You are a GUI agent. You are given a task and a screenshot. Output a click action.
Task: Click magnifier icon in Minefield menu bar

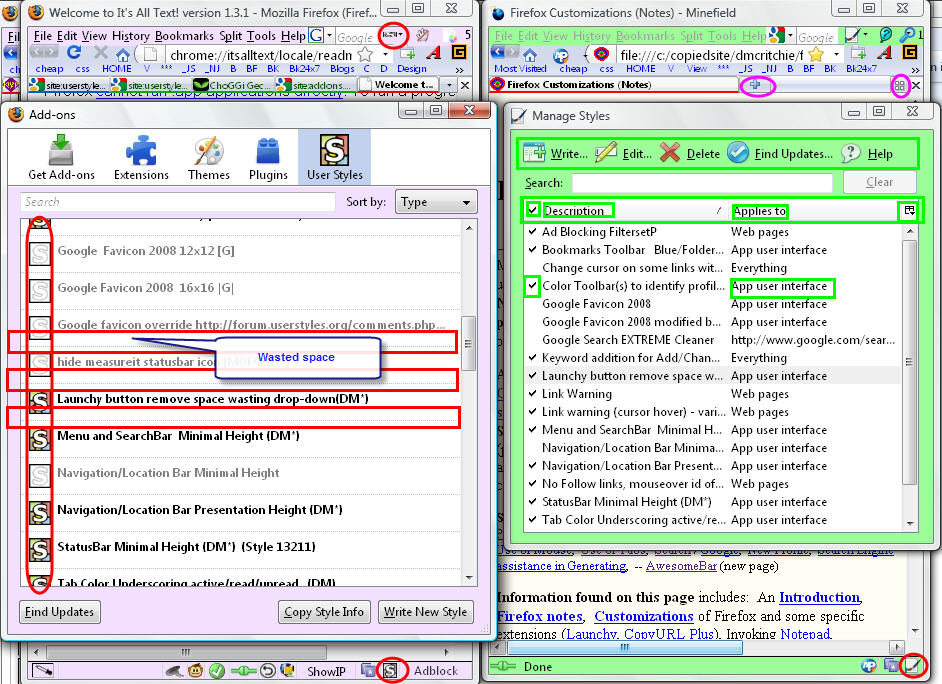click(x=907, y=35)
